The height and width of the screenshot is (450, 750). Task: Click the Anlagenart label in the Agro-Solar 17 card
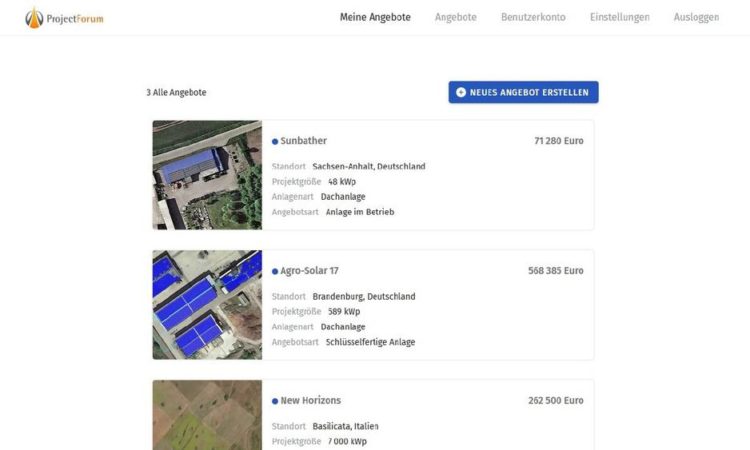click(292, 327)
